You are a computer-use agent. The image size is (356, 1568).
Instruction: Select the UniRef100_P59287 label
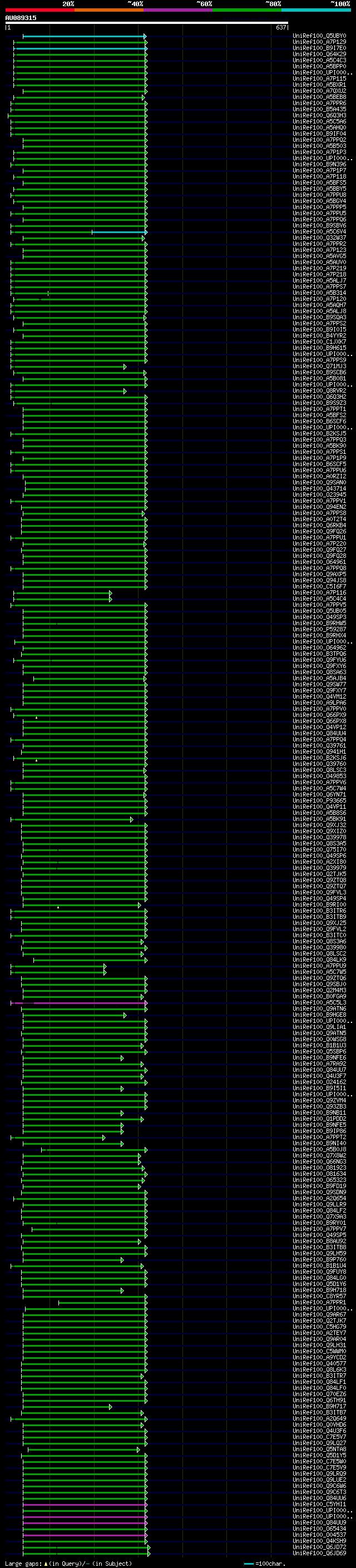point(319,629)
